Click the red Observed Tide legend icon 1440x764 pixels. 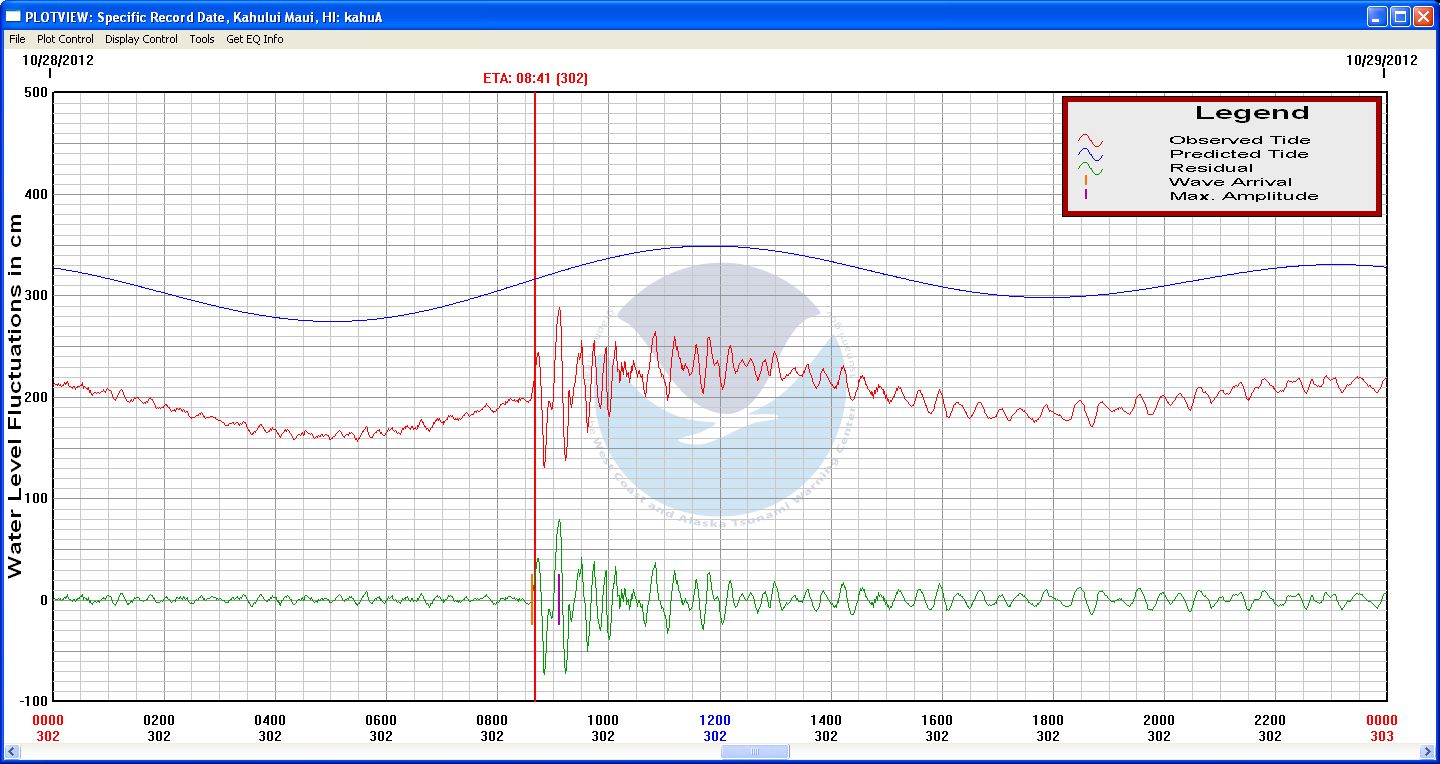point(1089,141)
